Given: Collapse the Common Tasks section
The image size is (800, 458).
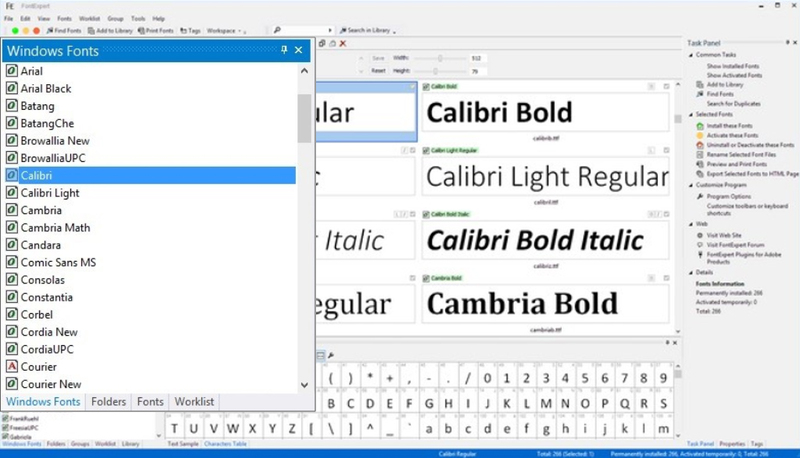Looking at the screenshot, I should 691,55.
